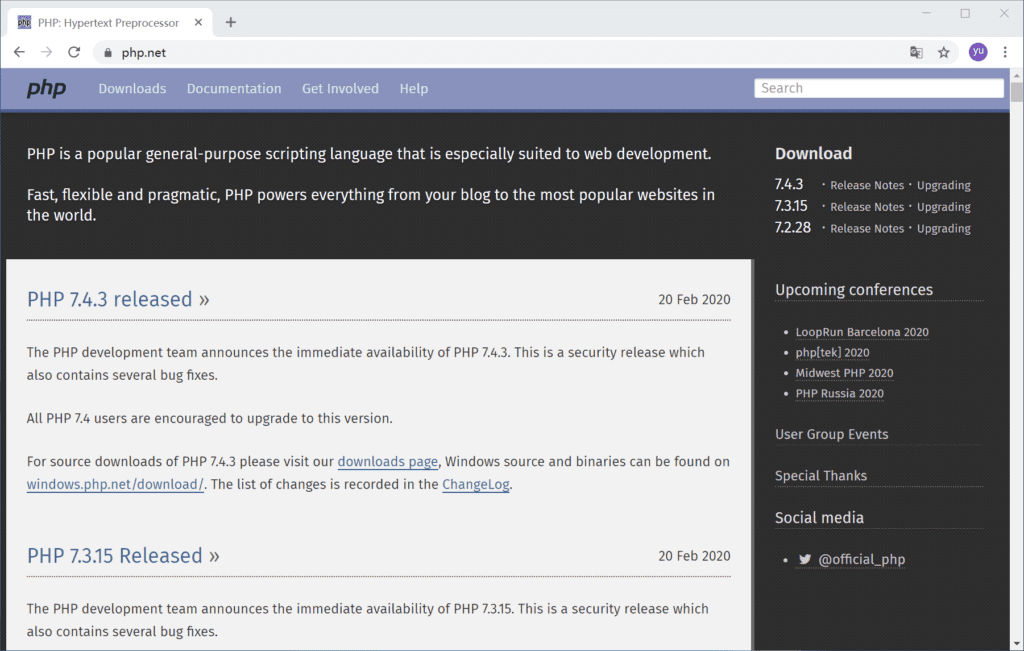This screenshot has width=1024, height=651.
Task: Open Upgrading link for 7.2.28
Action: tap(943, 229)
